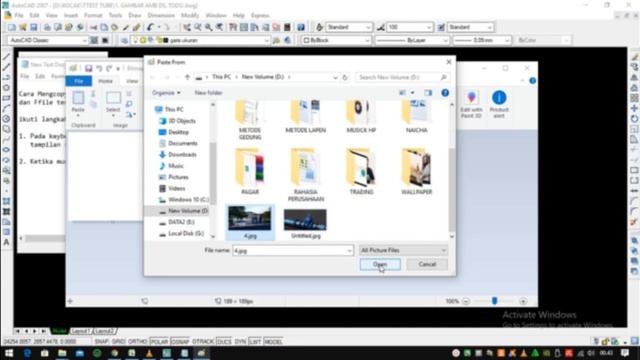
Task: Click Paint Paste button
Action: (x=78, y=102)
